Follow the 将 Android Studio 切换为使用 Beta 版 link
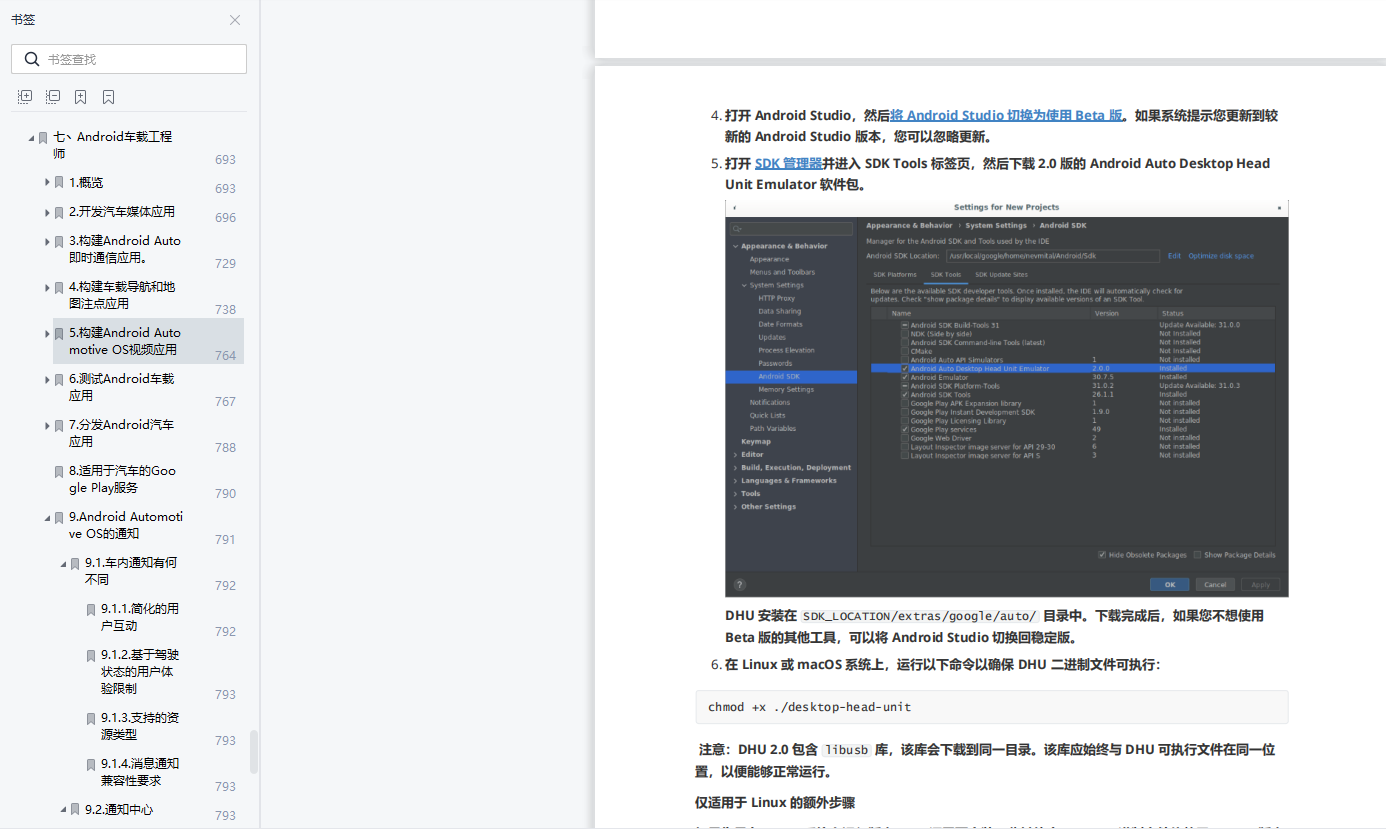Image resolution: width=1386 pixels, height=829 pixels. tap(1006, 115)
